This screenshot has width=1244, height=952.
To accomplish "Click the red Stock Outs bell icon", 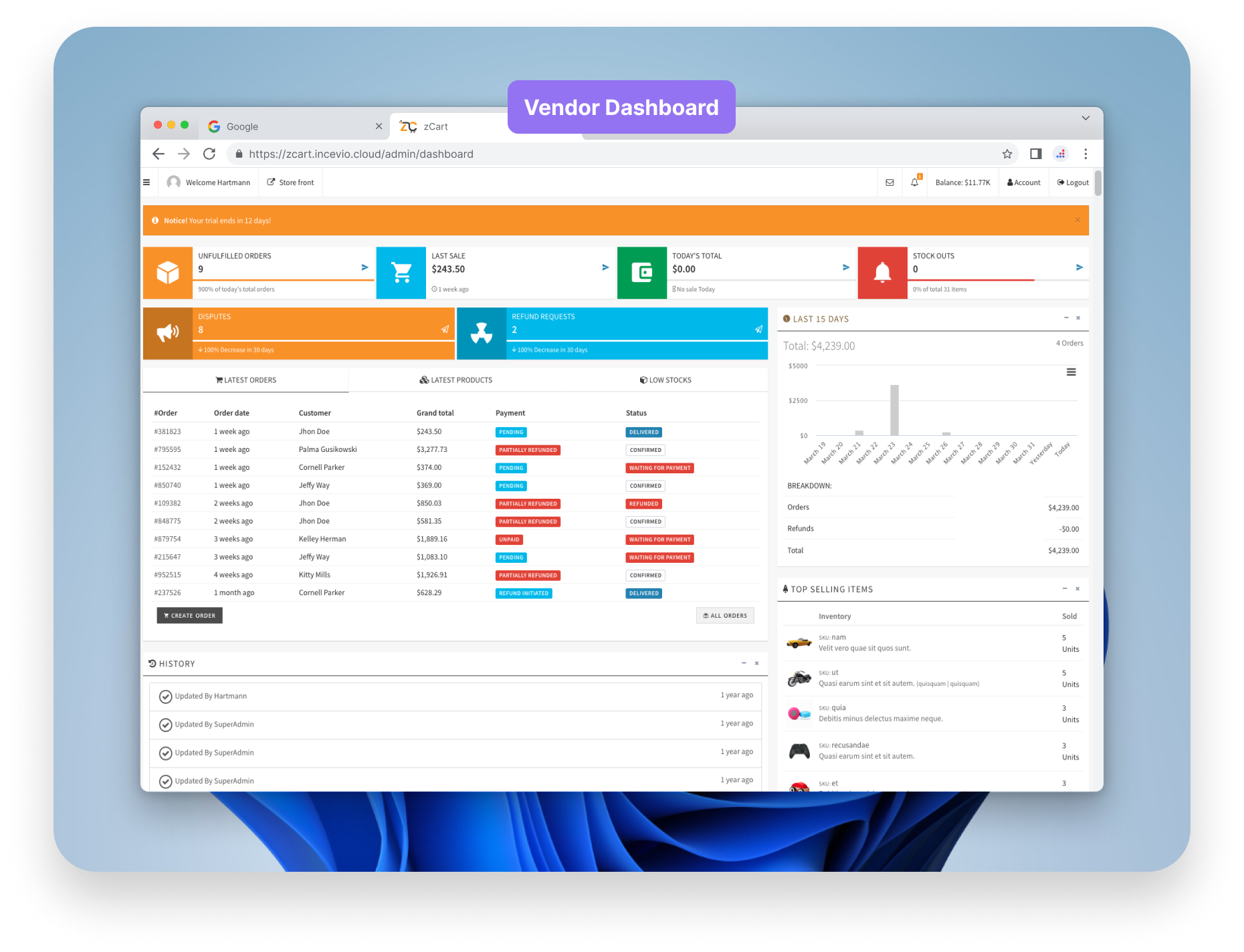I will coord(882,273).
